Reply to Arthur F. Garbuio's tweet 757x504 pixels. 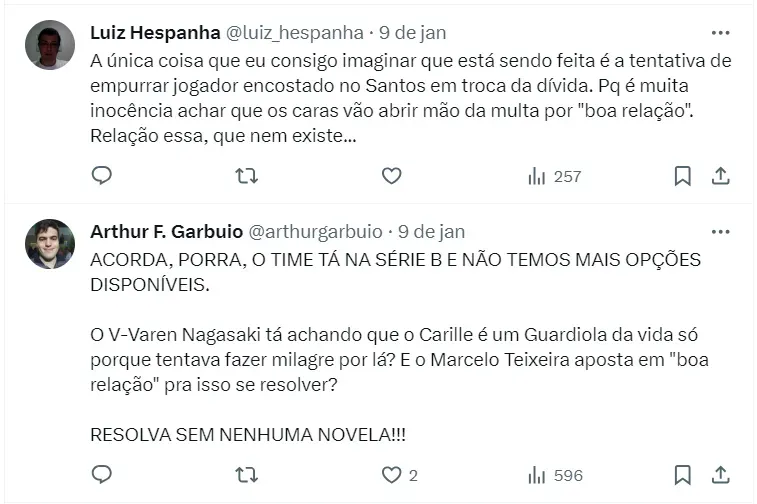102,474
